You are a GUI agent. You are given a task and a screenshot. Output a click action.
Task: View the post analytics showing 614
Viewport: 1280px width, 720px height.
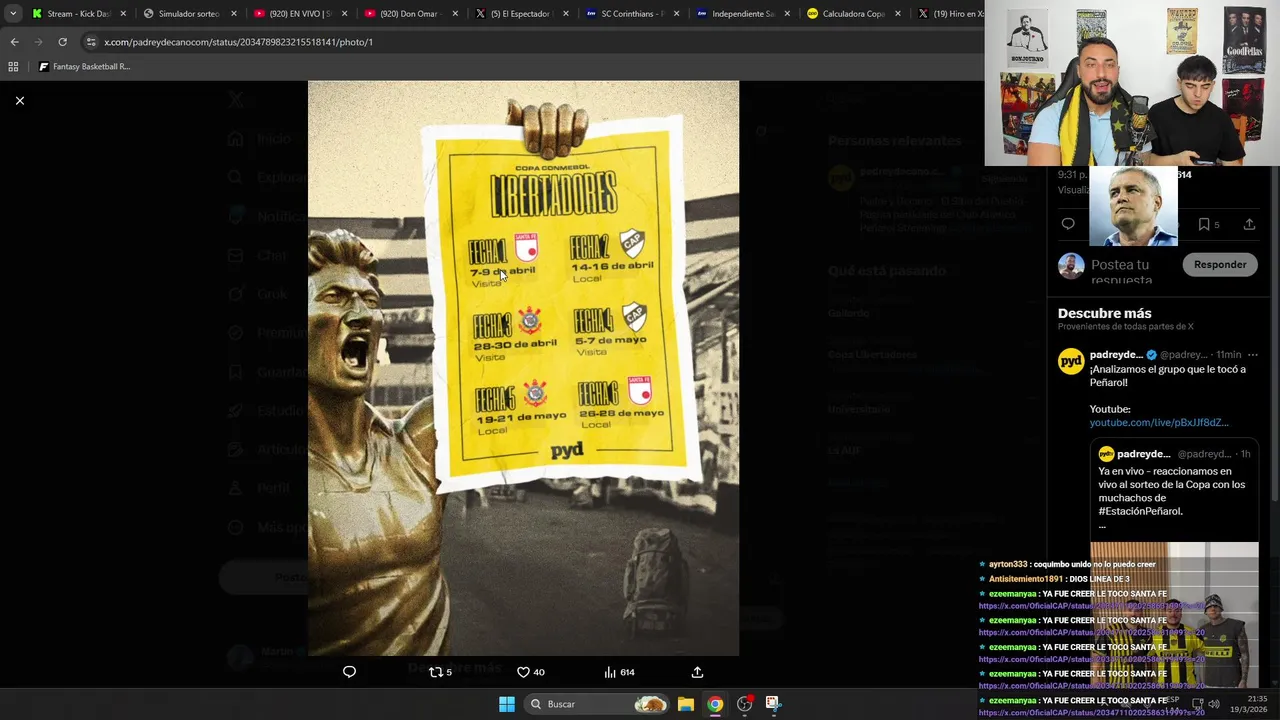(x=619, y=672)
